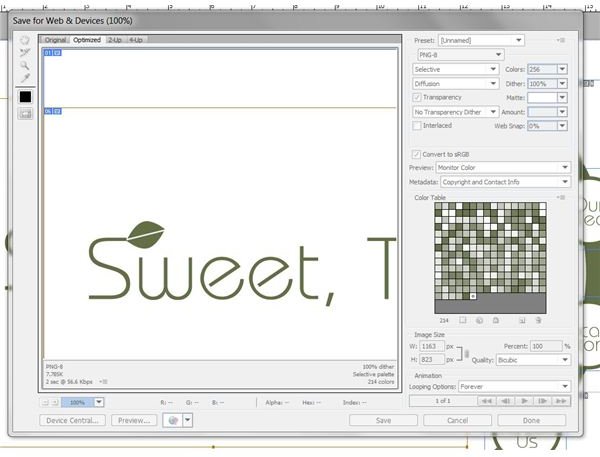Toggle constrain proportions link icon

coord(466,354)
